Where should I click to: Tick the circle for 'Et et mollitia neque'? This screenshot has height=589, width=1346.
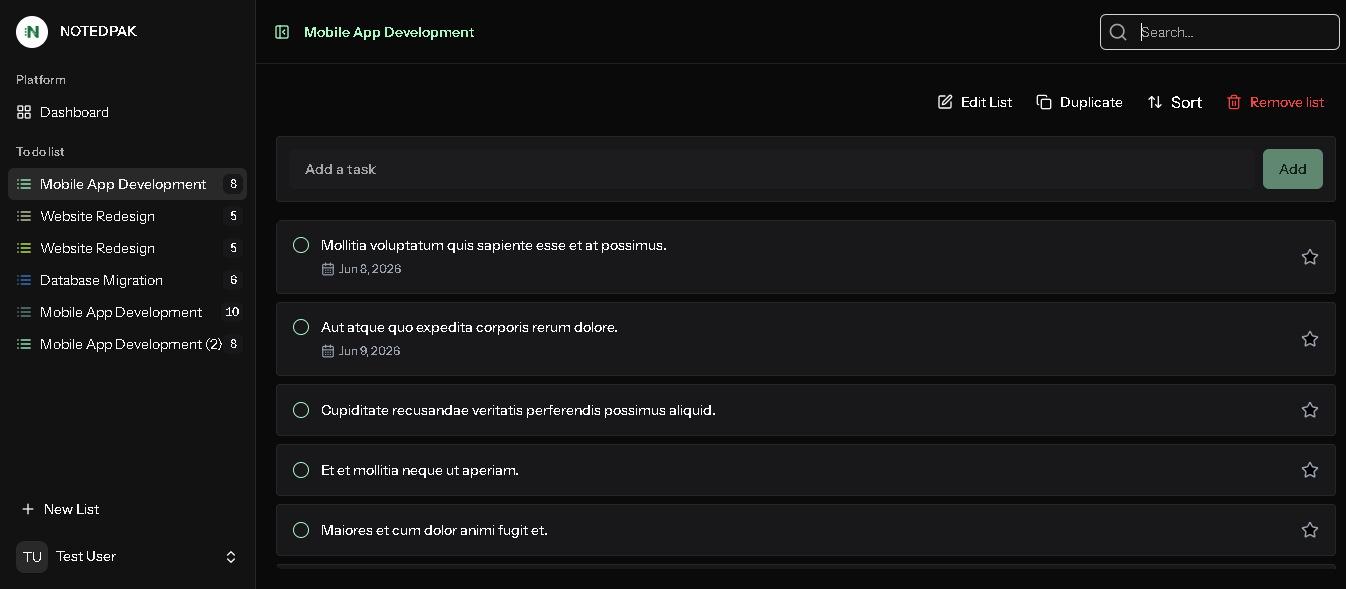pyautogui.click(x=301, y=470)
